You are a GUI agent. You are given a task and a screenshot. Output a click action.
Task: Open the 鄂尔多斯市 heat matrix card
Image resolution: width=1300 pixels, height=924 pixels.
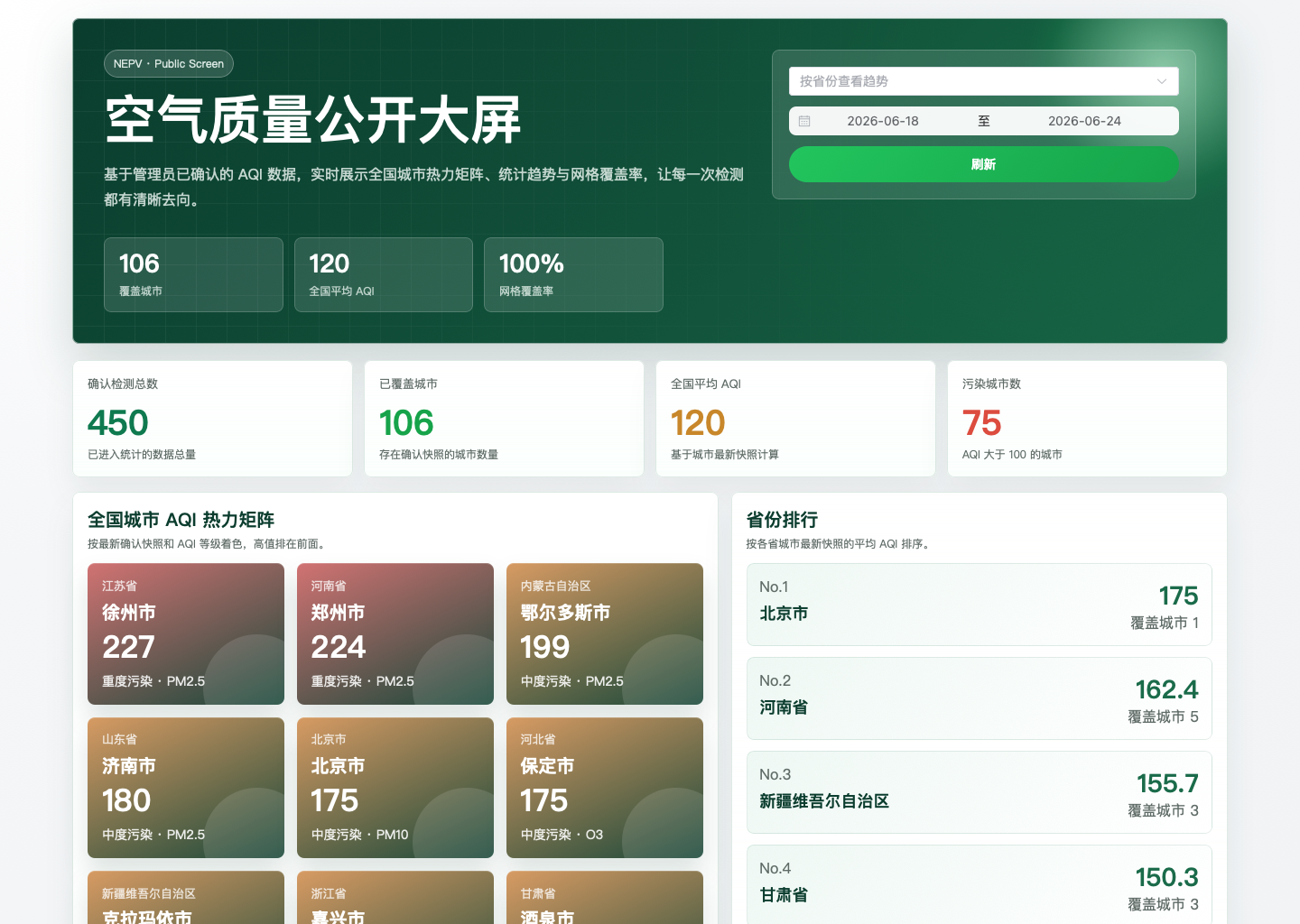pos(605,633)
